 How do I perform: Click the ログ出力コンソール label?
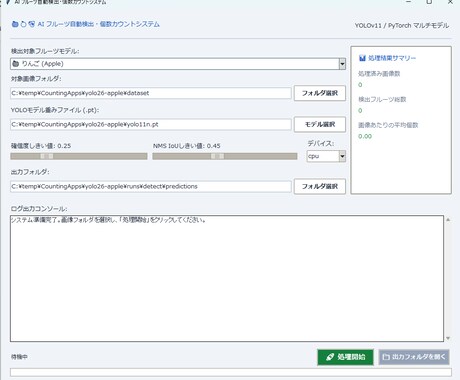[39, 209]
